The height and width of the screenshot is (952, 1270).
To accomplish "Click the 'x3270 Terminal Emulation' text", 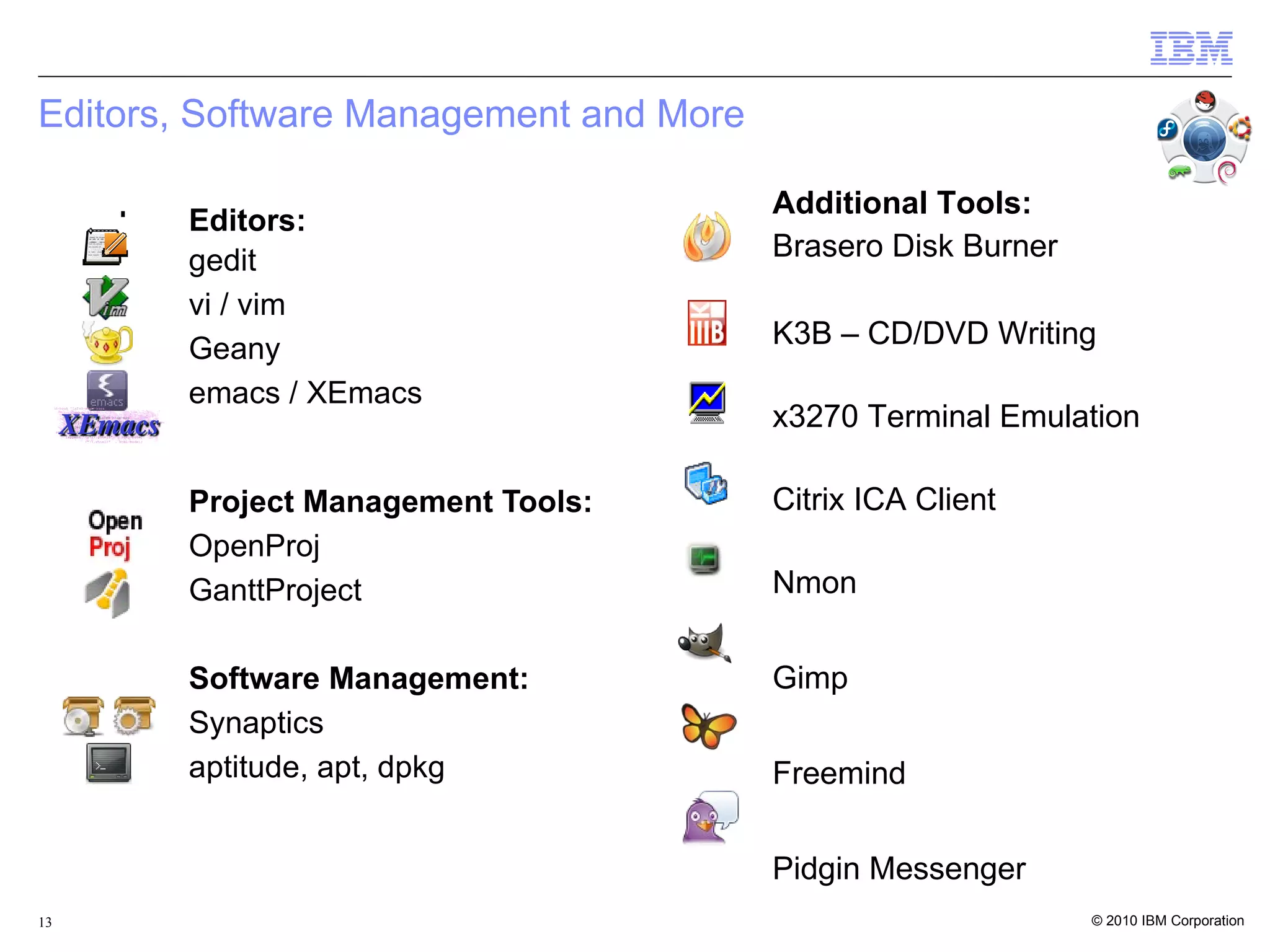I will click(956, 416).
